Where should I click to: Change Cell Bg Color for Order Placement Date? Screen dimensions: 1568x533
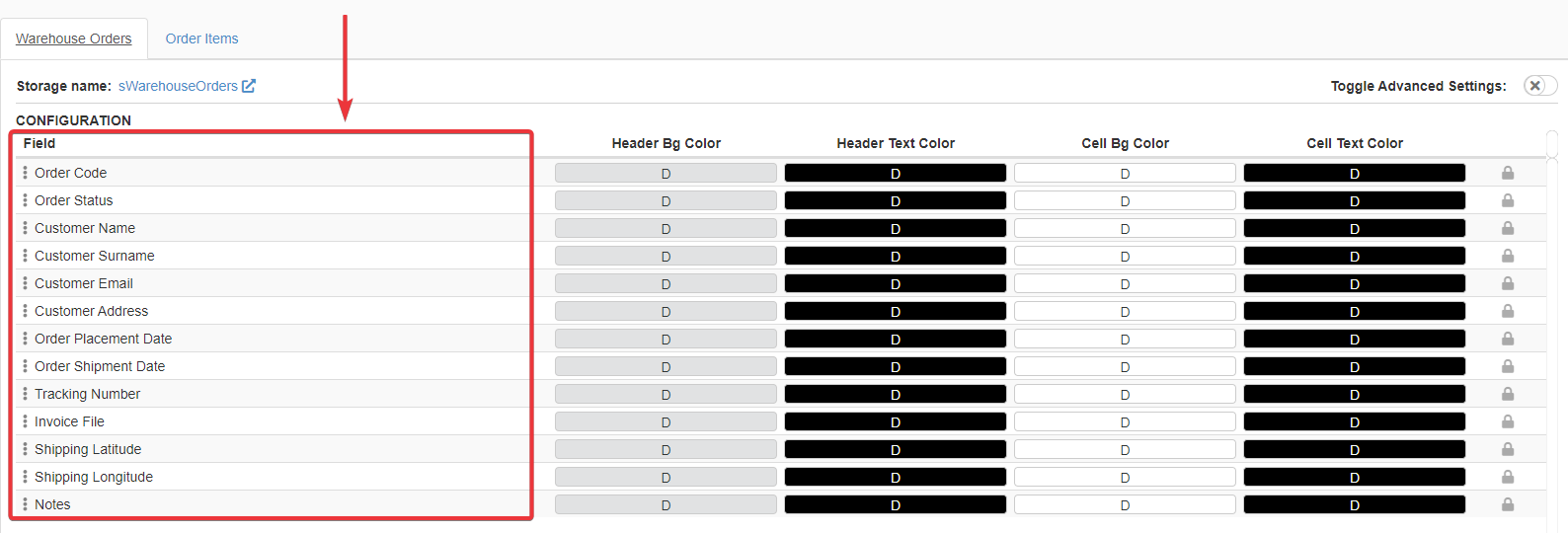[1125, 339]
